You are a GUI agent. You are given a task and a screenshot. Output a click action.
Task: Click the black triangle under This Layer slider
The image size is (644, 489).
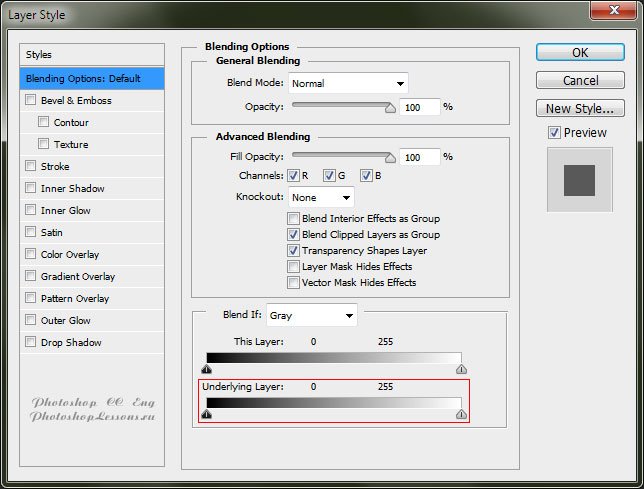(206, 369)
